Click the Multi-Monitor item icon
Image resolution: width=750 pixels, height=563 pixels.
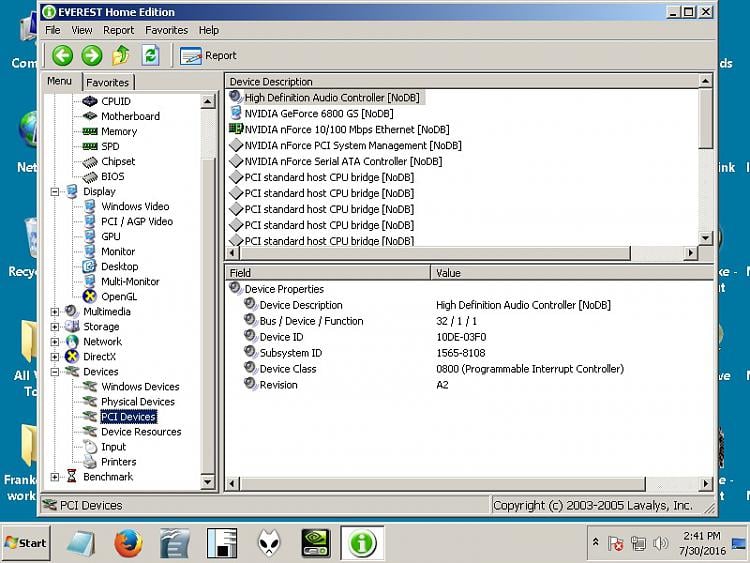coord(89,281)
